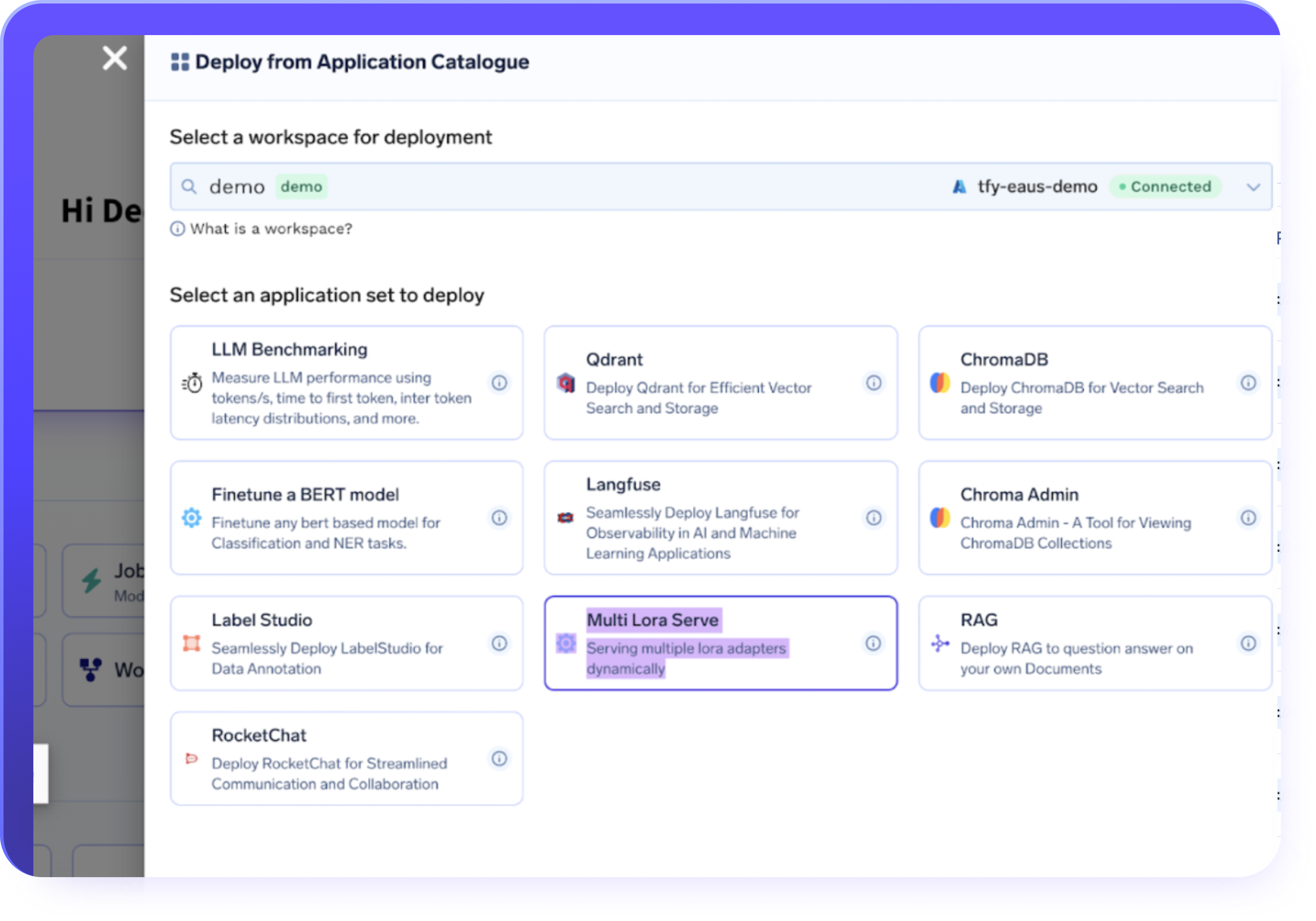Close the Deploy from Application Catalogue dialog
The height and width of the screenshot is (921, 1316).
tap(114, 58)
